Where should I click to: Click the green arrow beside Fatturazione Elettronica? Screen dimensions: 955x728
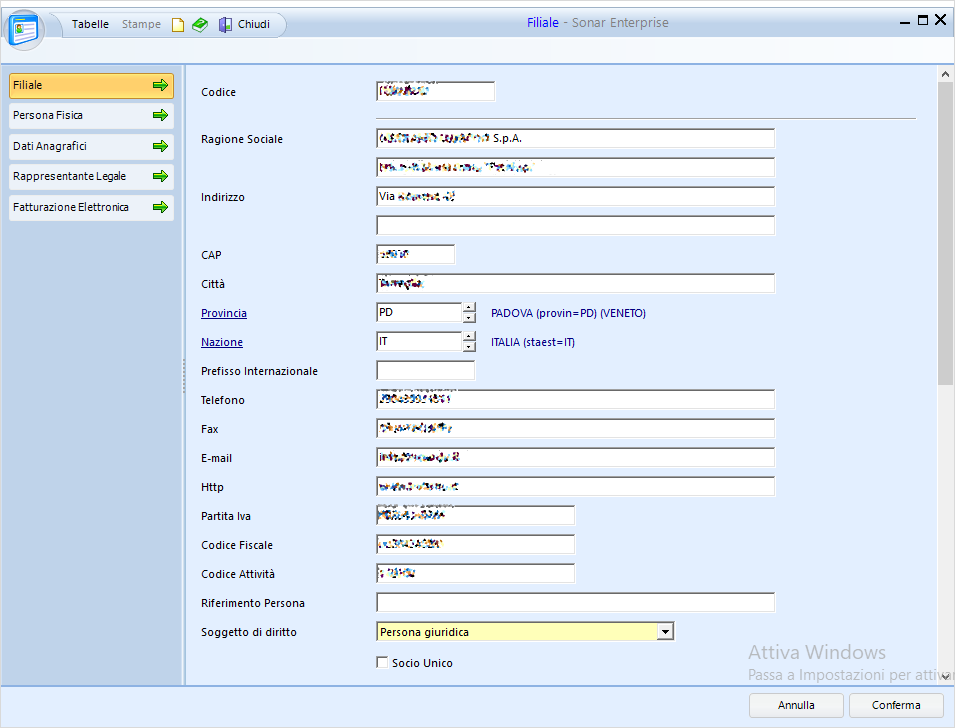point(160,207)
